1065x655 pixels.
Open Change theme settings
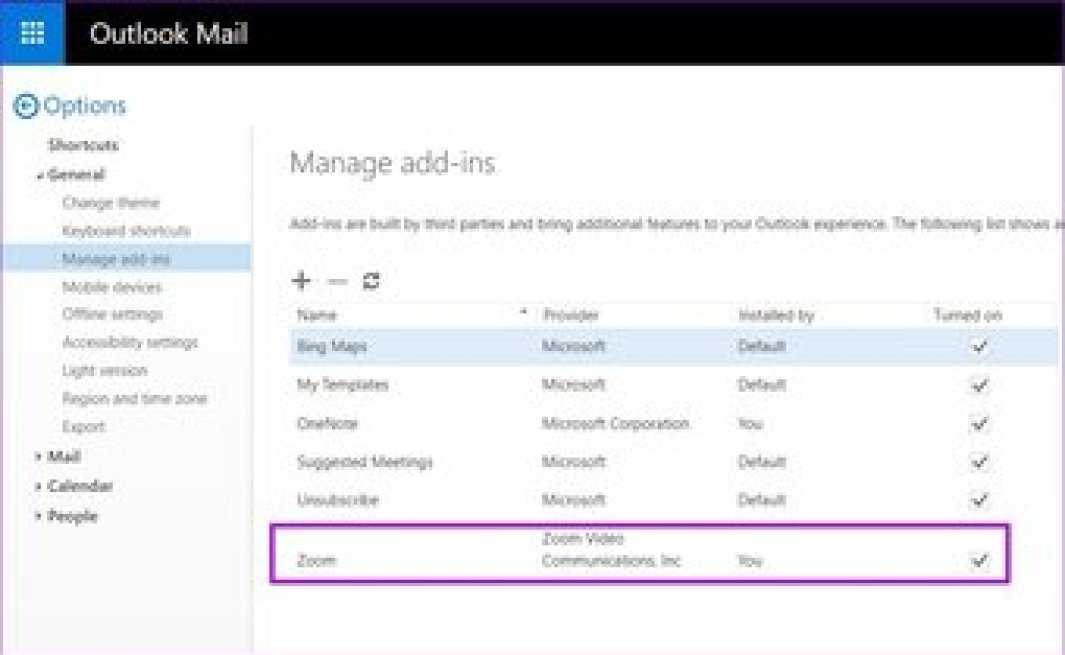click(x=110, y=203)
